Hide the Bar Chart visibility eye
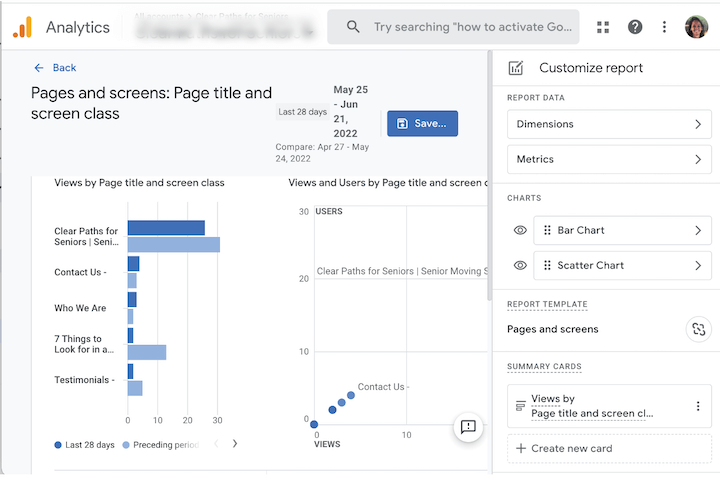Viewport: 720px width, 478px height. click(520, 230)
